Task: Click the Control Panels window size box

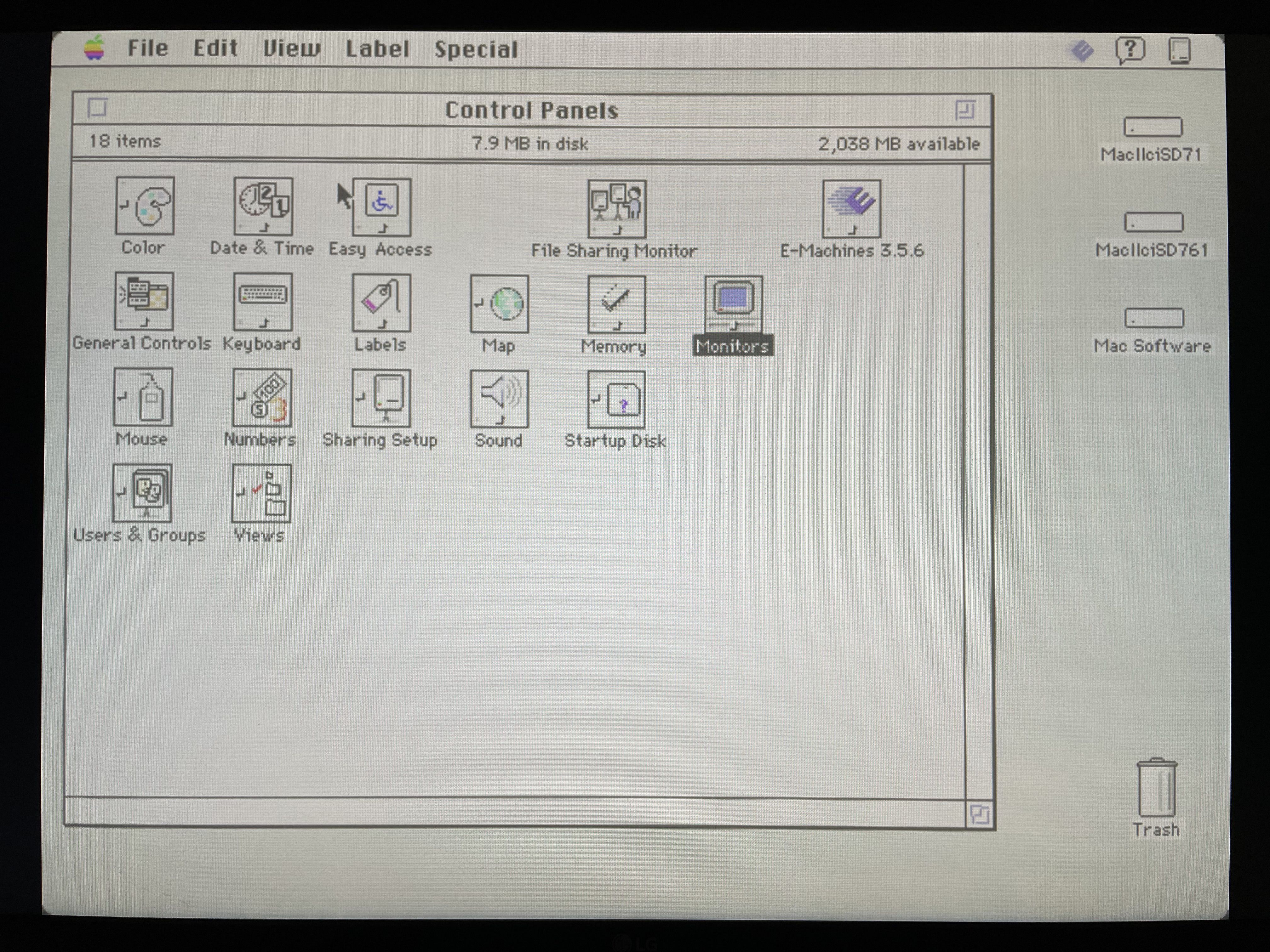Action: 980,814
